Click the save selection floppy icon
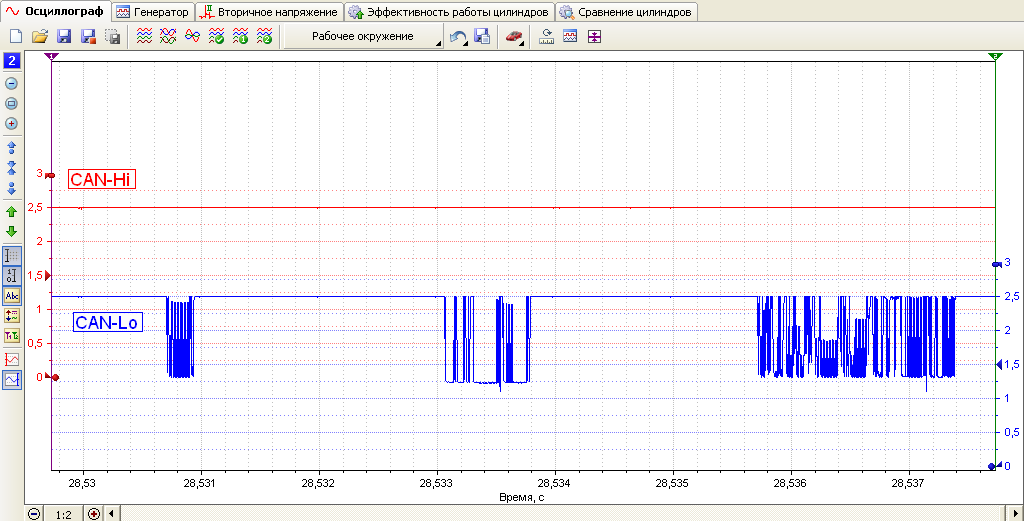 112,37
